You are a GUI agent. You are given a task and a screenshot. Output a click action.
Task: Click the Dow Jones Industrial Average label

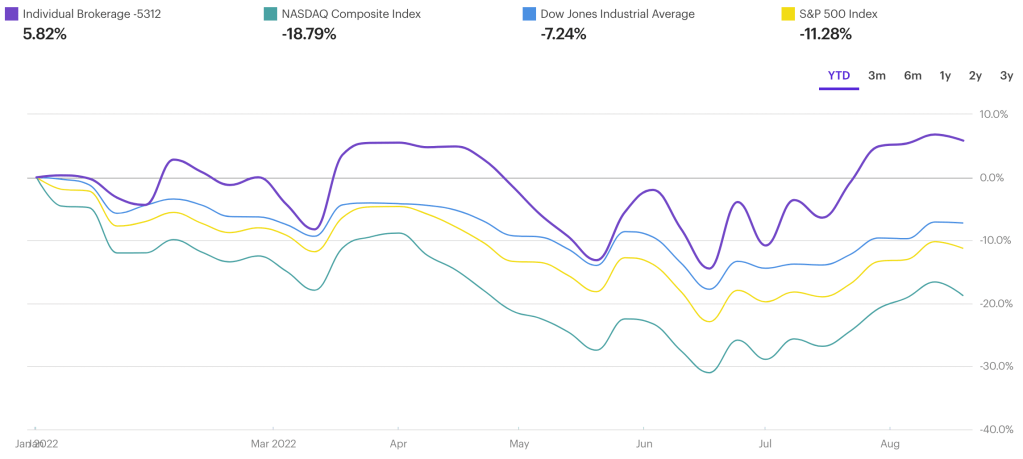pyautogui.click(x=618, y=14)
